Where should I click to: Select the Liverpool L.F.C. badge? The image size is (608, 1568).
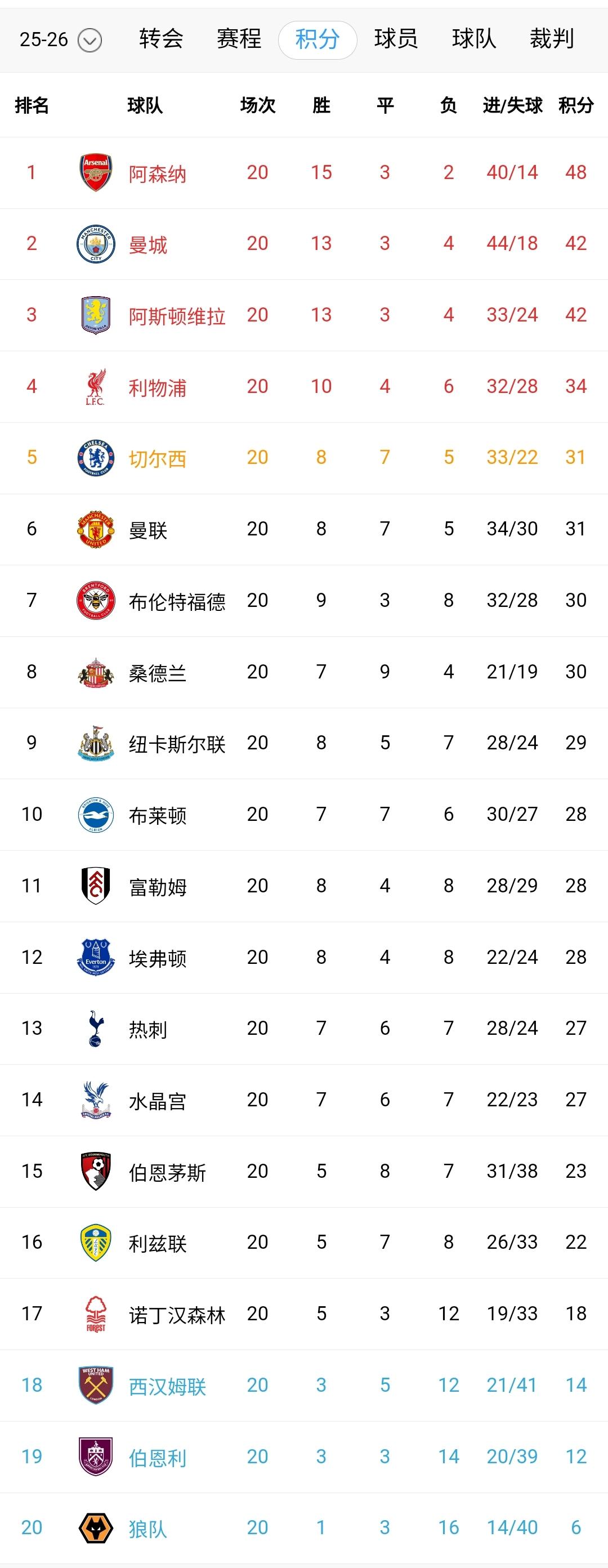click(95, 387)
